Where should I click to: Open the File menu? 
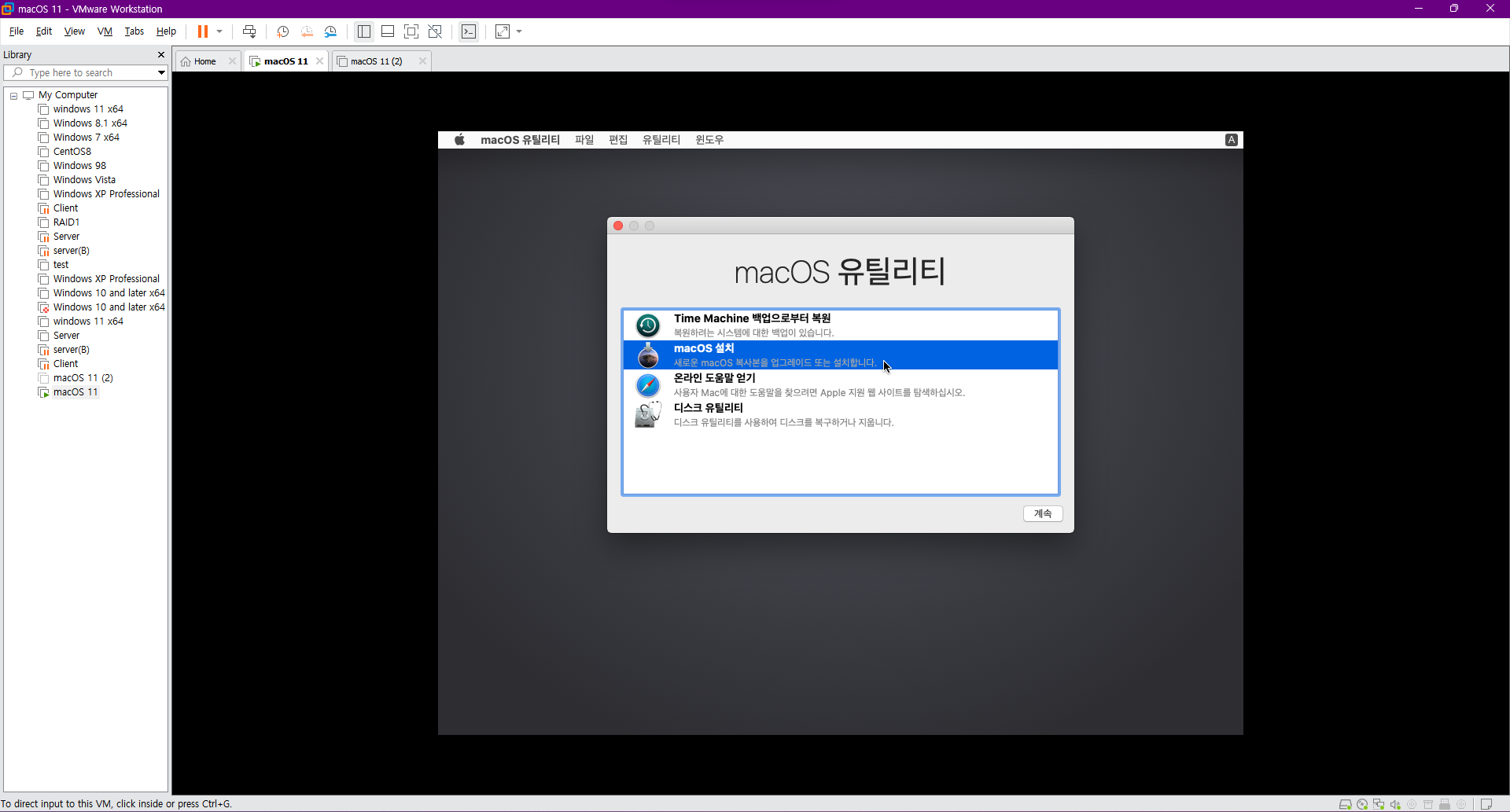click(x=17, y=31)
